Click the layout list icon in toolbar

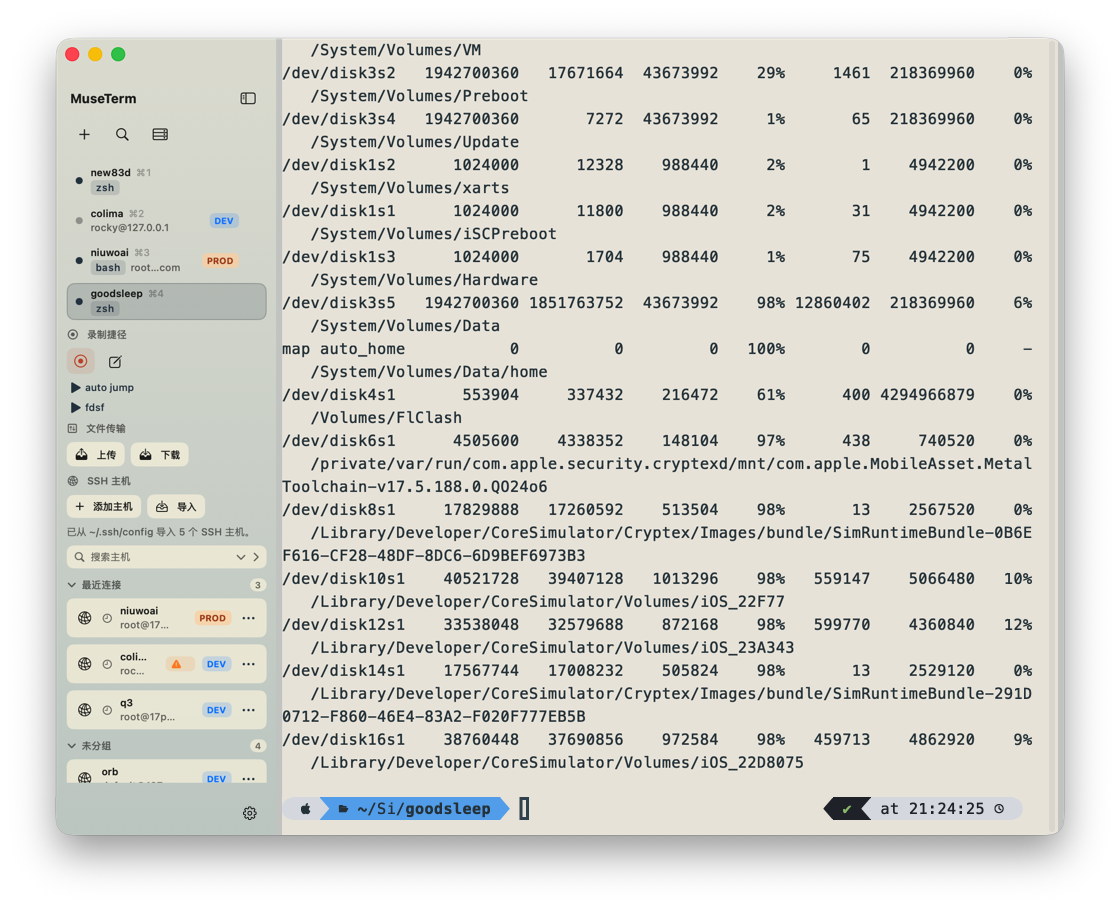coord(160,134)
